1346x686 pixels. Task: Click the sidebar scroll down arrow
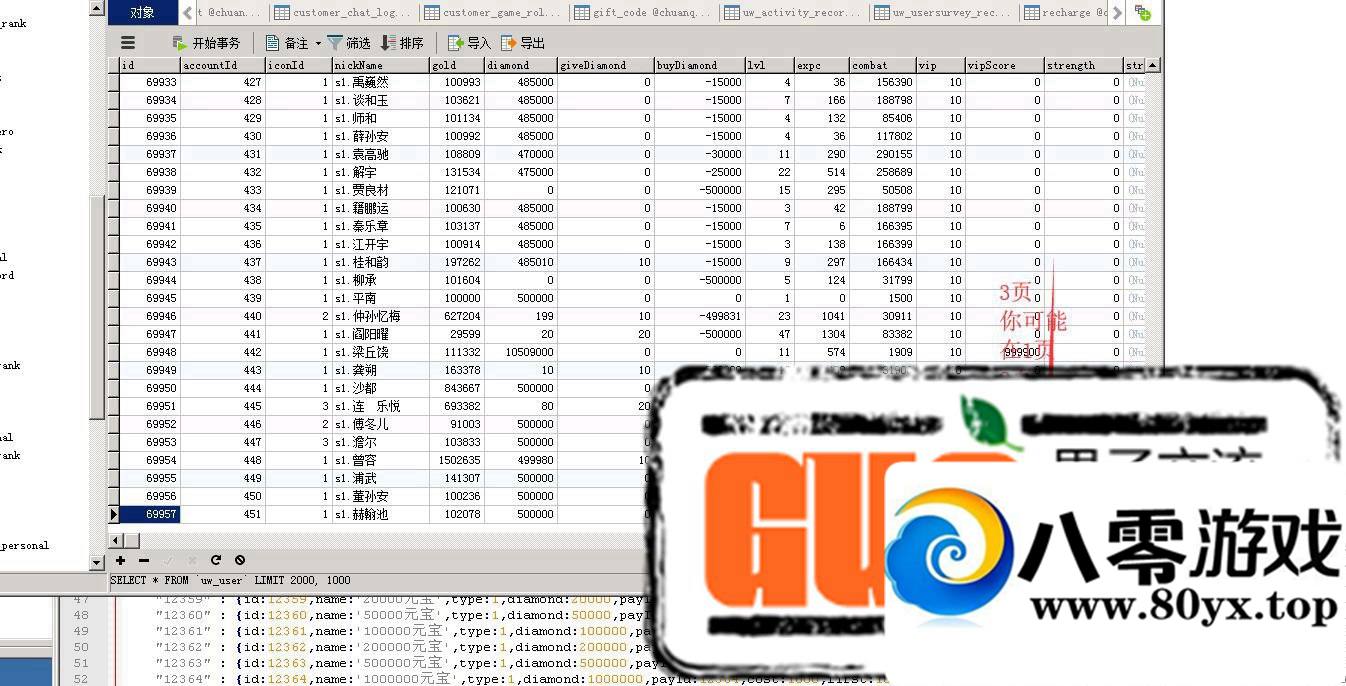[97, 563]
